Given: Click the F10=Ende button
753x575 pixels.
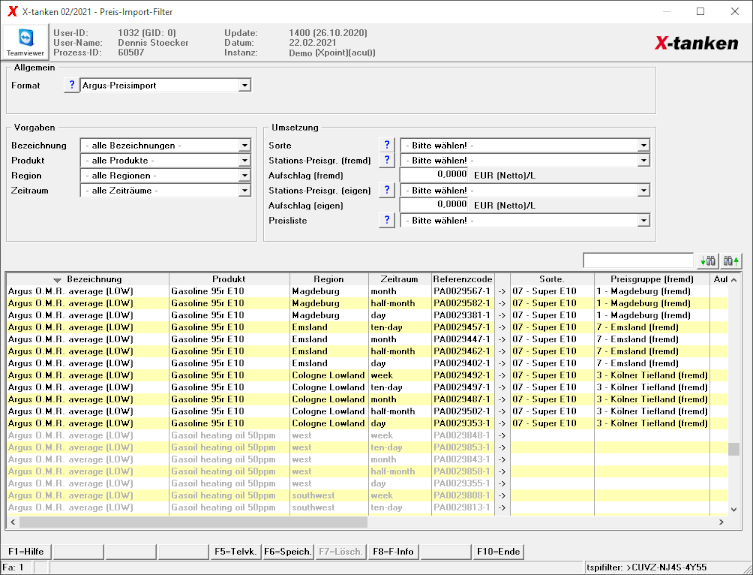Looking at the screenshot, I should [498, 551].
